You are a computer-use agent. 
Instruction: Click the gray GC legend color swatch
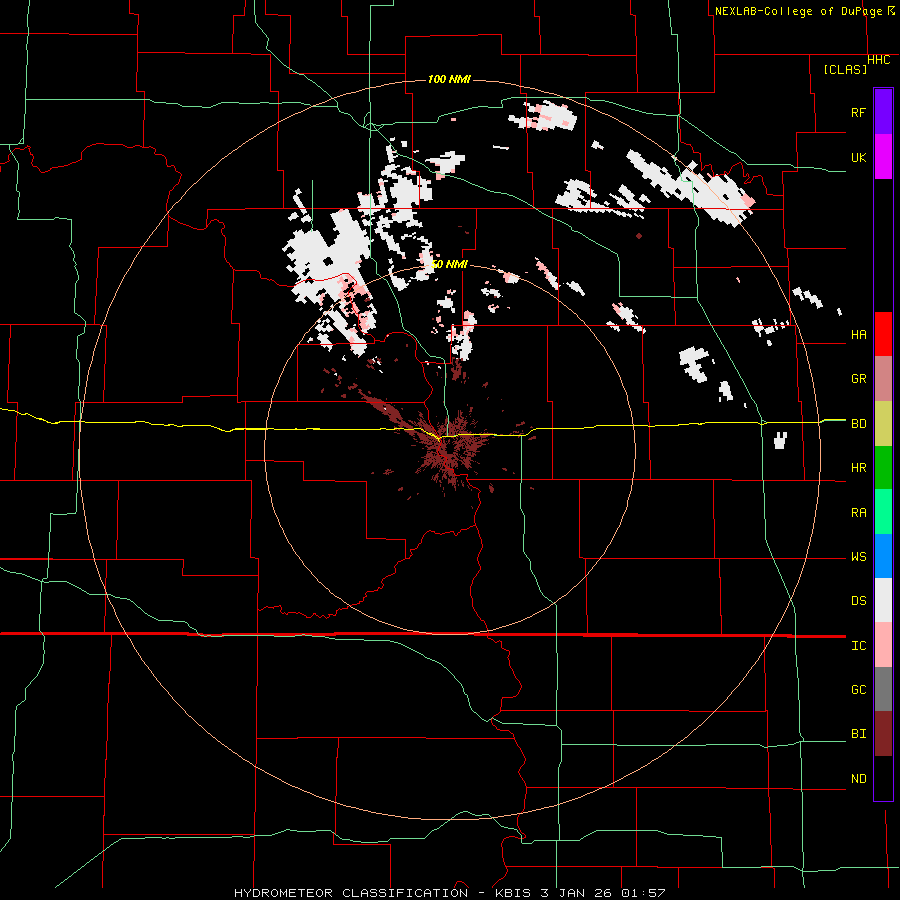coord(883,689)
